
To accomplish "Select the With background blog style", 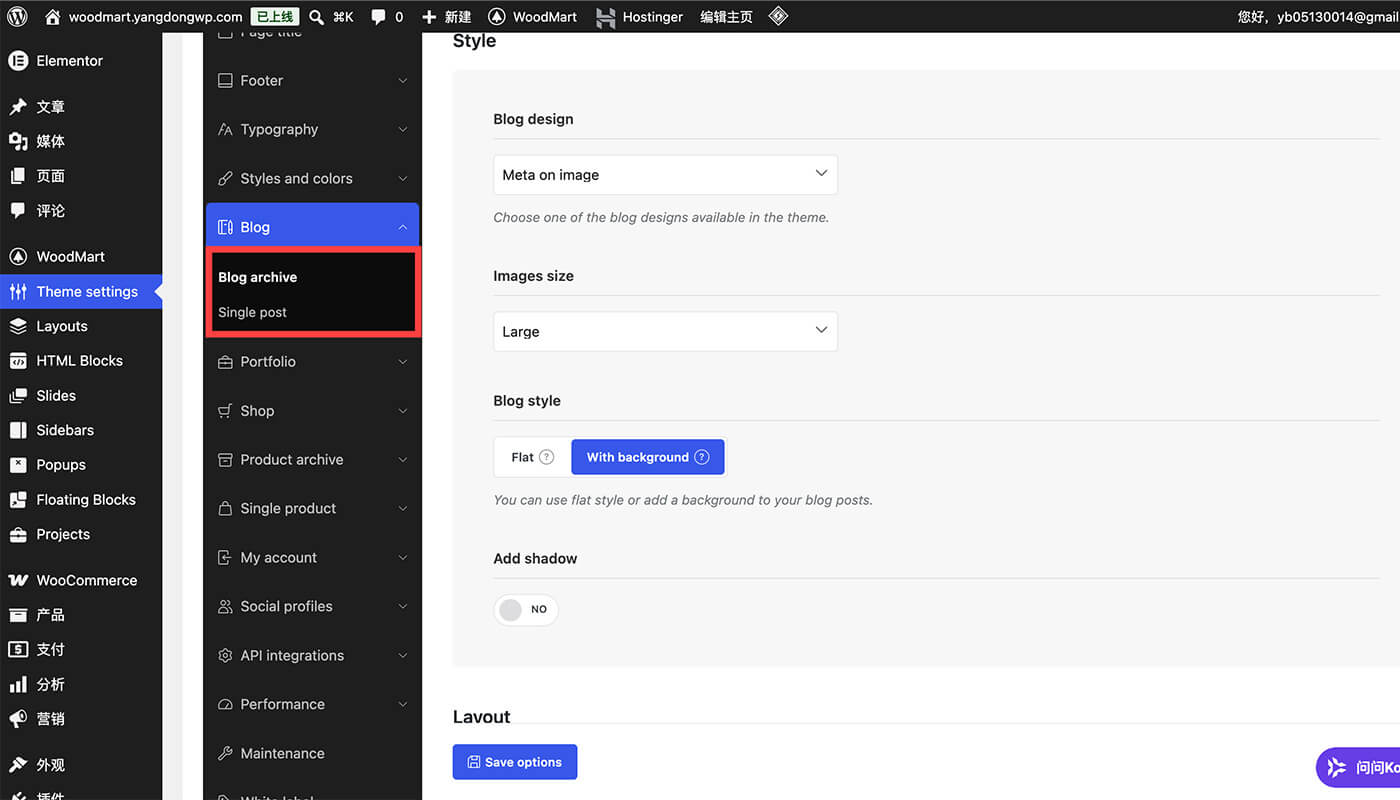I will pyautogui.click(x=647, y=457).
